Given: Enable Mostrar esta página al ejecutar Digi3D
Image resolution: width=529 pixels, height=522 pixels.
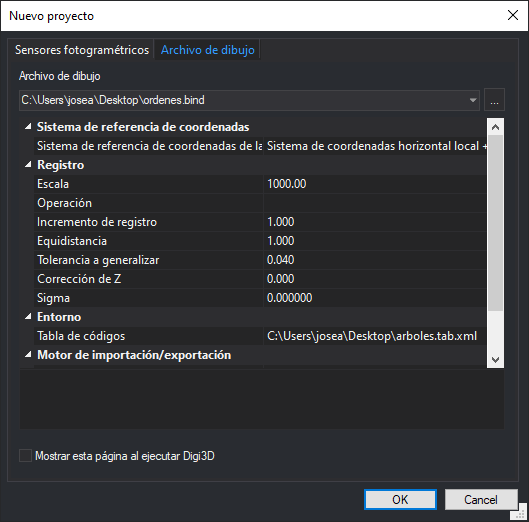Looking at the screenshot, I should pos(25,456).
